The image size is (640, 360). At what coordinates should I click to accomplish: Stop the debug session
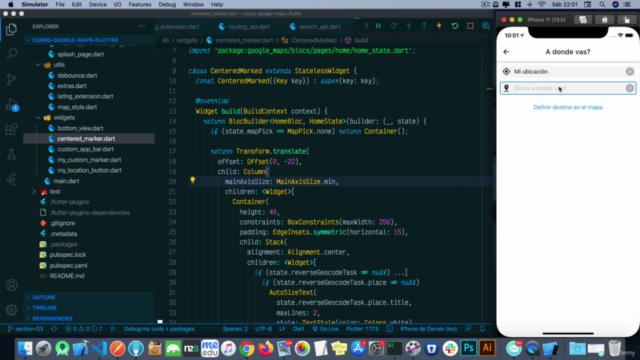coord(470,26)
